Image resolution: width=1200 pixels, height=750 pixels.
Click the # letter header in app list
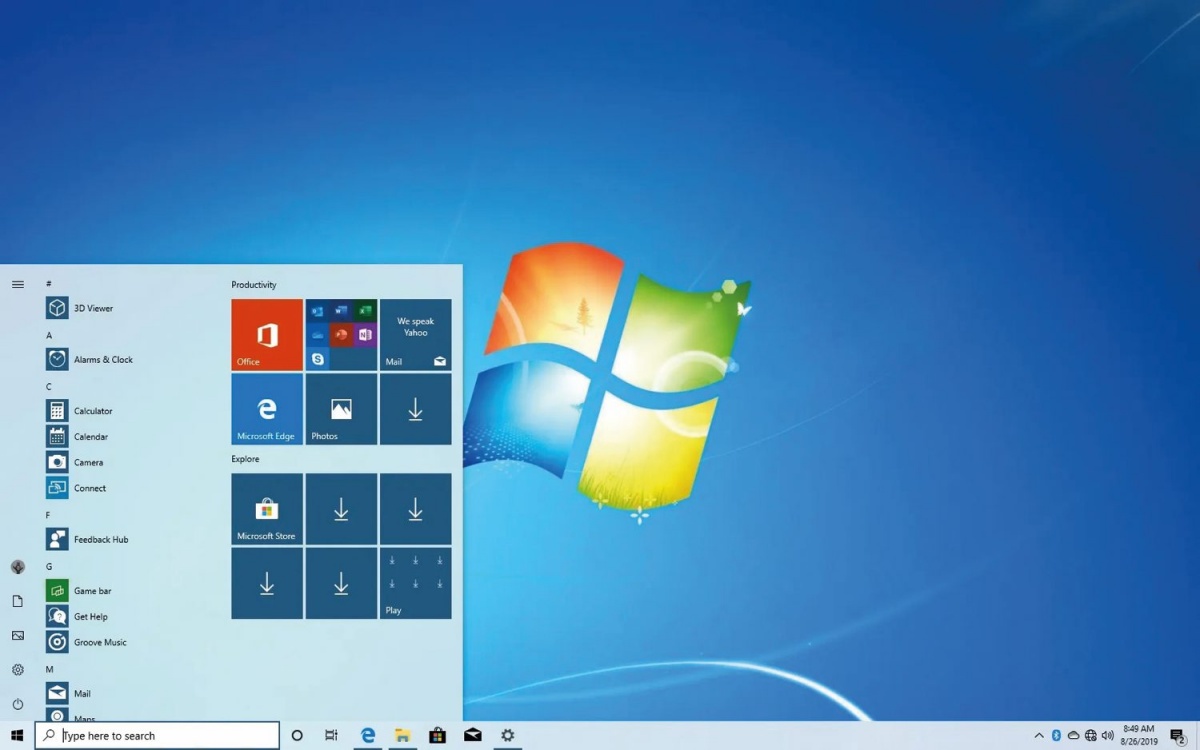pos(48,284)
